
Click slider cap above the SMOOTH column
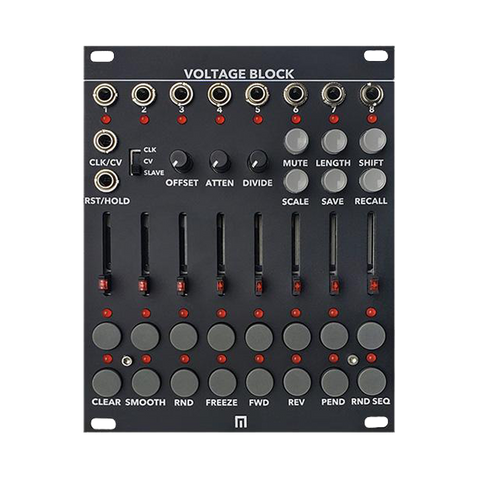coord(143,285)
